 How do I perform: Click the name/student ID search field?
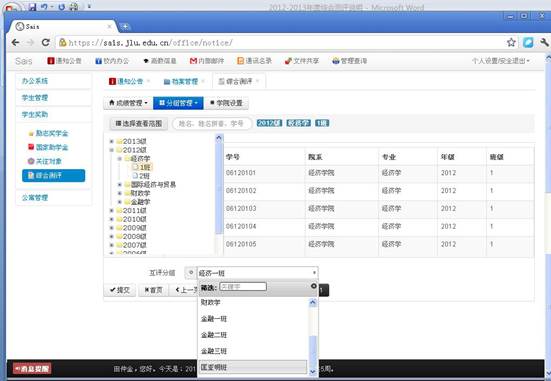pos(212,123)
